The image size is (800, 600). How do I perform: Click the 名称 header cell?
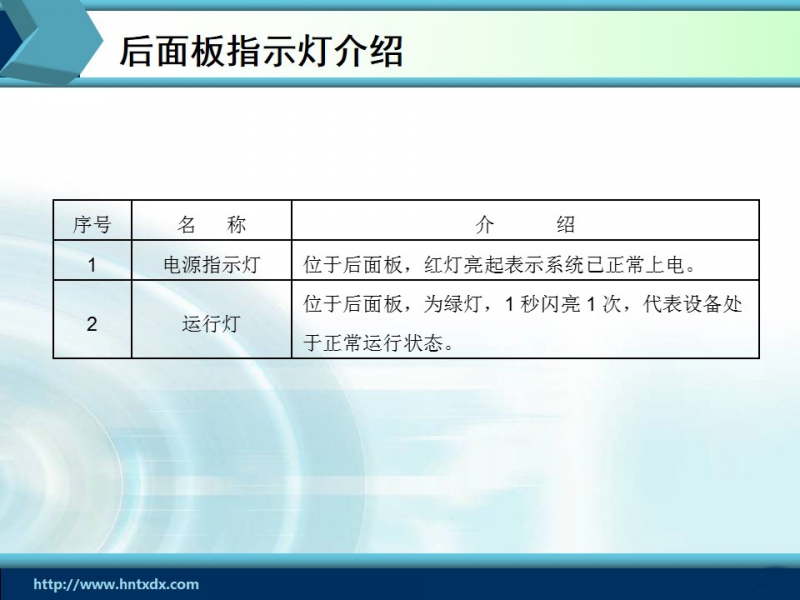pyautogui.click(x=211, y=220)
